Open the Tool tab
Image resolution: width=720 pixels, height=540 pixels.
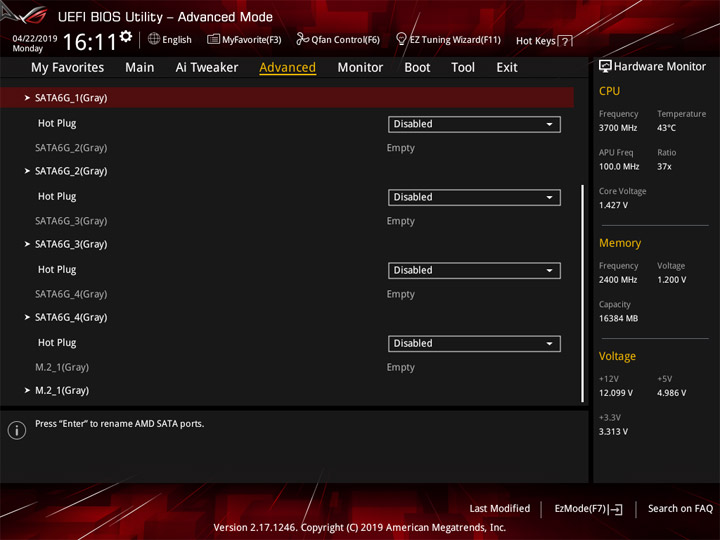tap(463, 68)
